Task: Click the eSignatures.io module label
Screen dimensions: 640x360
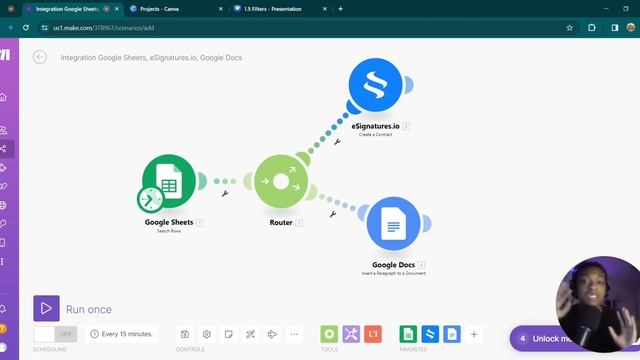Action: tap(376, 126)
